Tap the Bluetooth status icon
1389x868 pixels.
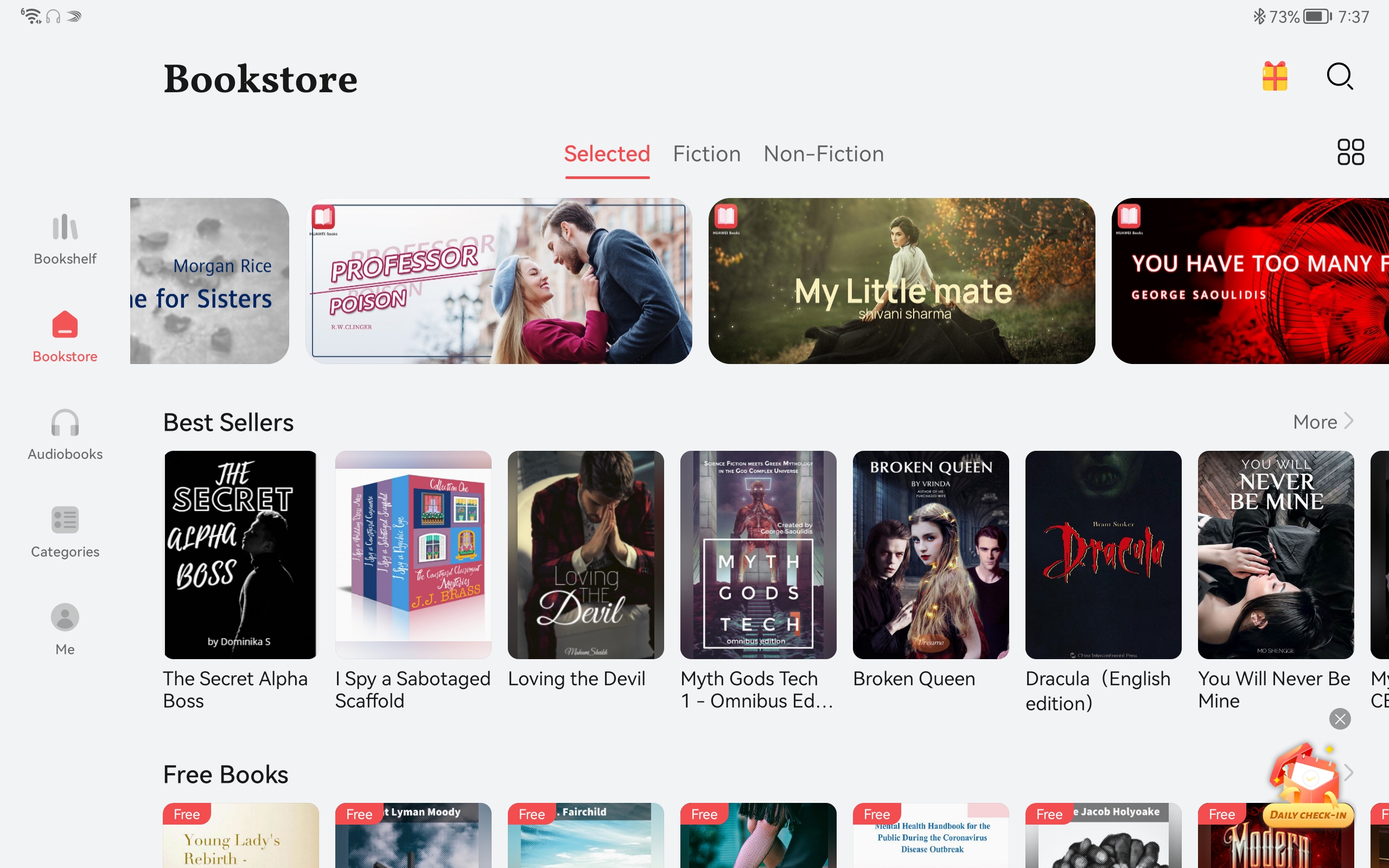tap(1259, 16)
